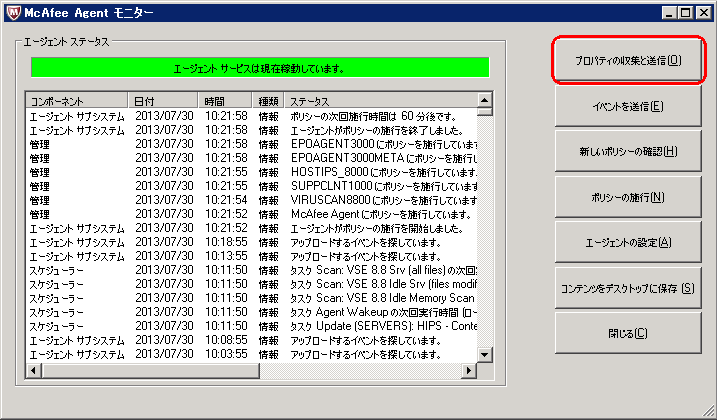Screen dimensions: 717x420
Task: Click vertical scrollbar down arrow
Action: coord(485,355)
